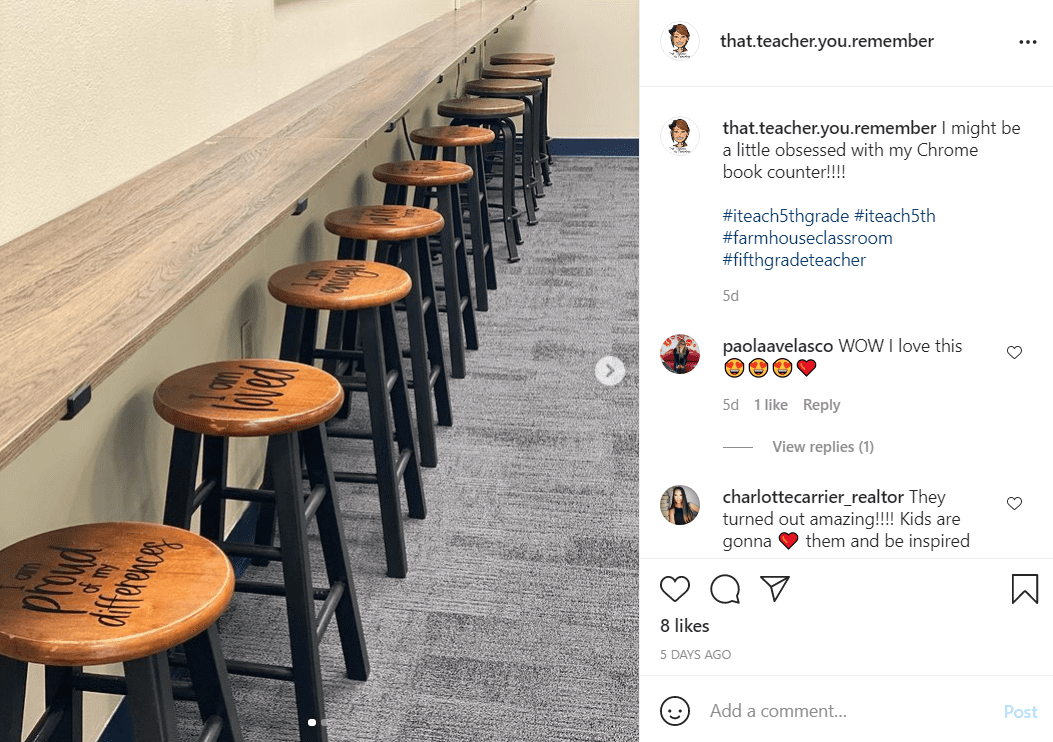Like charlottecarrier_realtor's comment heart

(x=1014, y=504)
